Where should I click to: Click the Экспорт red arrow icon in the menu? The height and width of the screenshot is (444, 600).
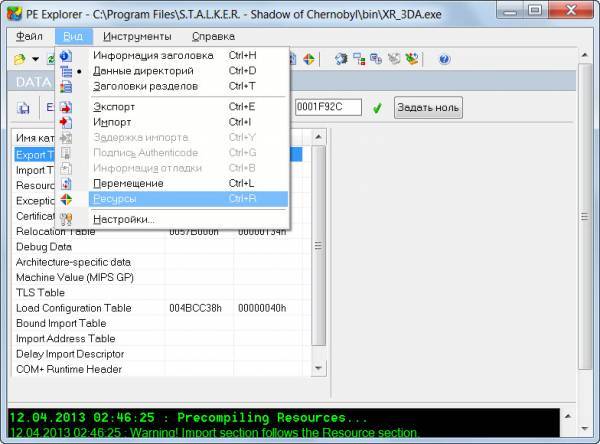[66, 107]
